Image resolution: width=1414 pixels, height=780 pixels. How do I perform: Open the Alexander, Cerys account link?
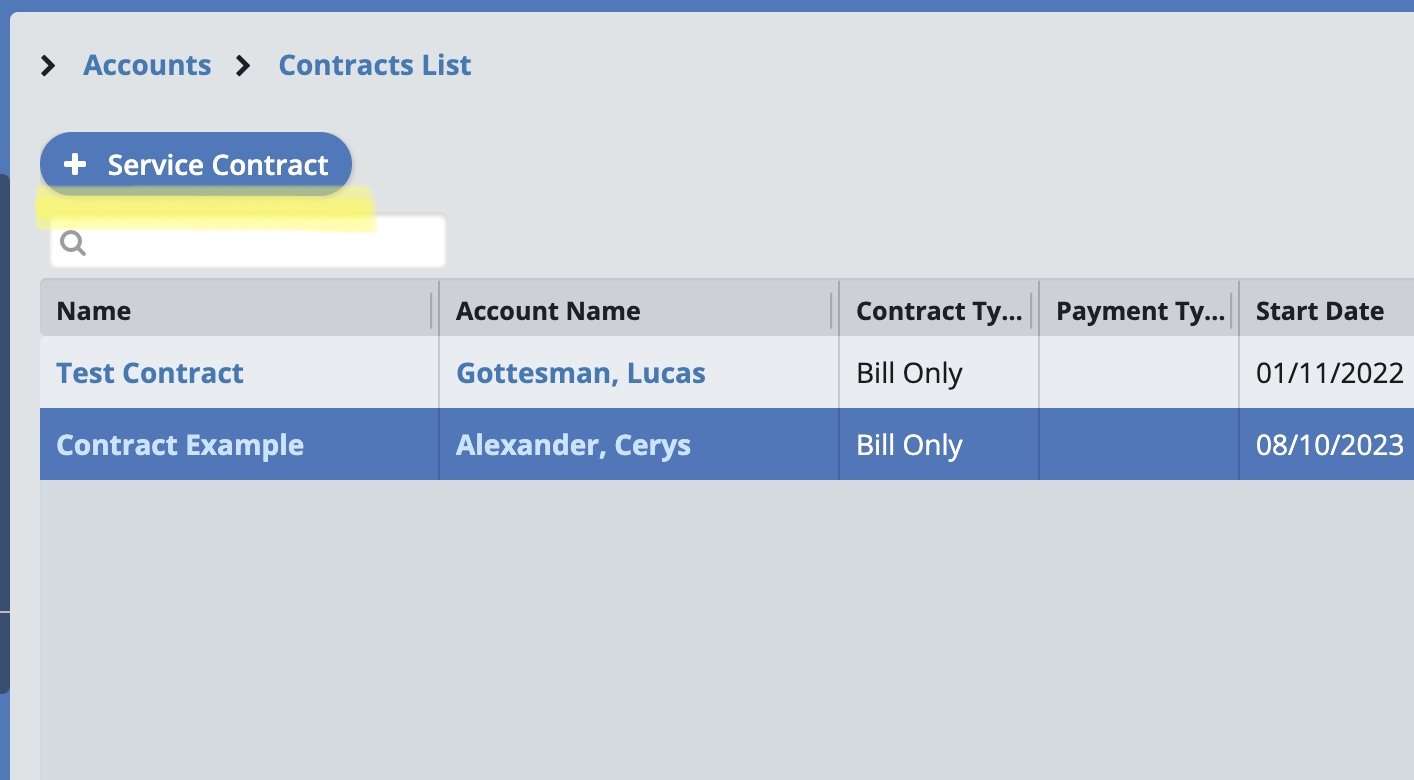coord(573,445)
